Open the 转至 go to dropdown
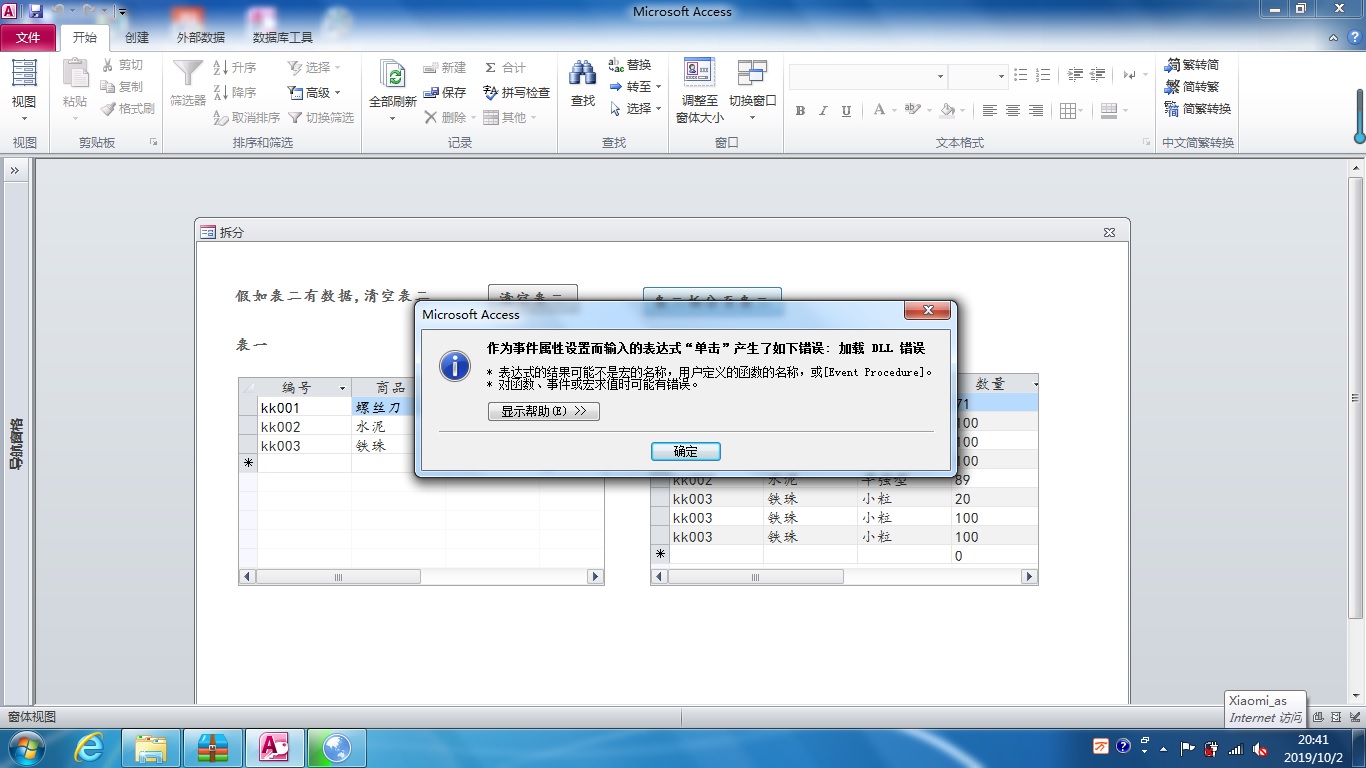 click(x=636, y=87)
